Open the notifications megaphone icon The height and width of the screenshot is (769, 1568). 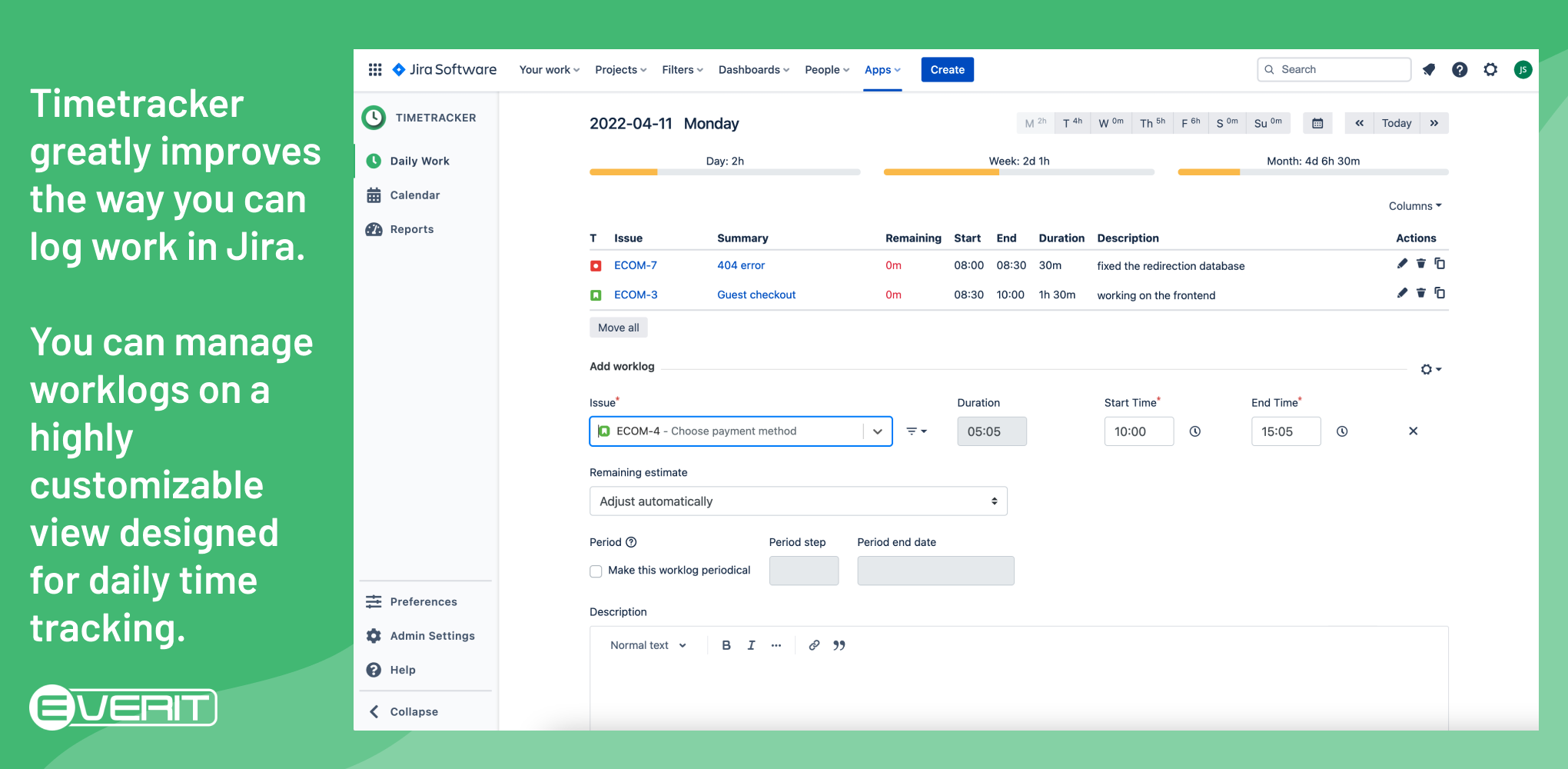[x=1429, y=70]
